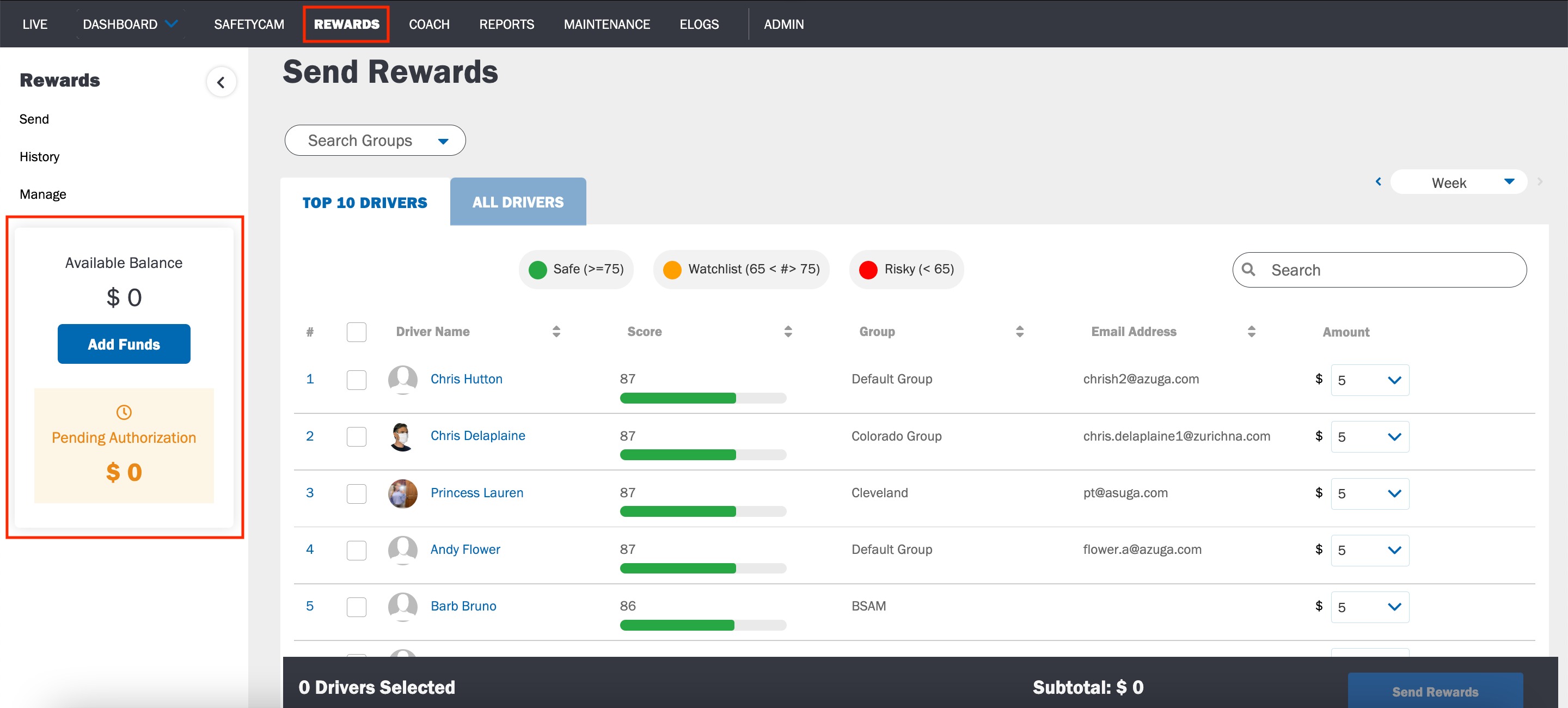Go to previous week with left arrow

click(1378, 181)
